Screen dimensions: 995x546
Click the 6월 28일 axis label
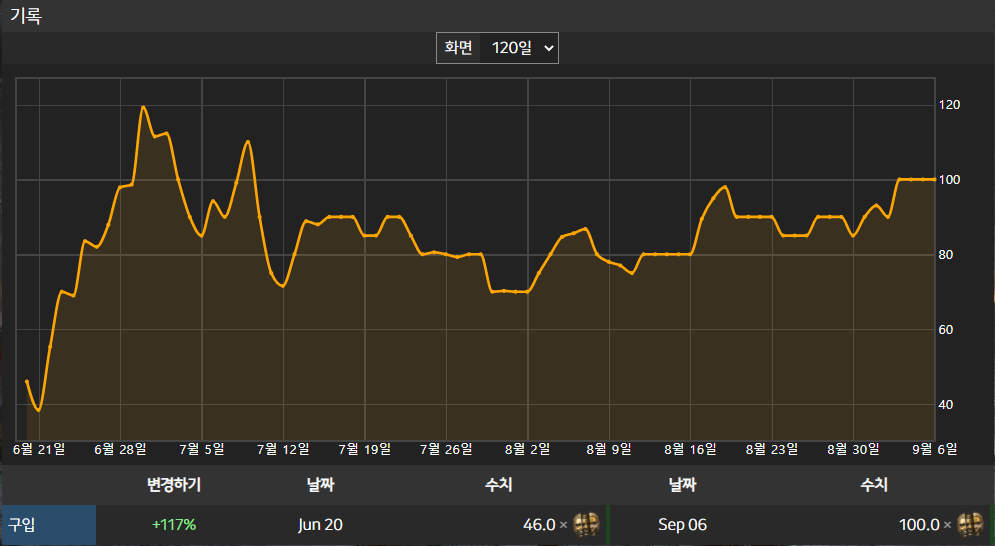coord(120,449)
